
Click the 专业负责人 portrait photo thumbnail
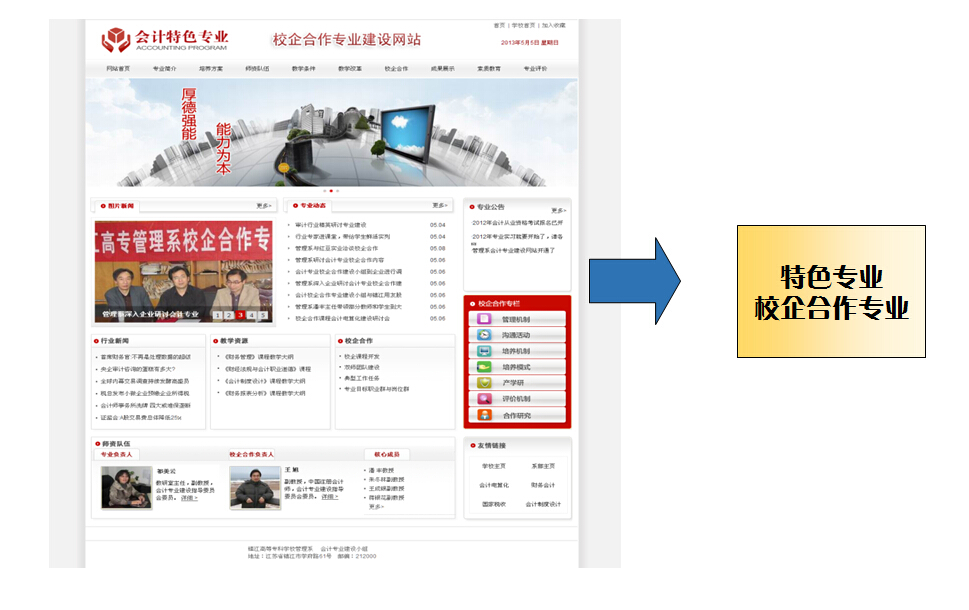tap(126, 488)
